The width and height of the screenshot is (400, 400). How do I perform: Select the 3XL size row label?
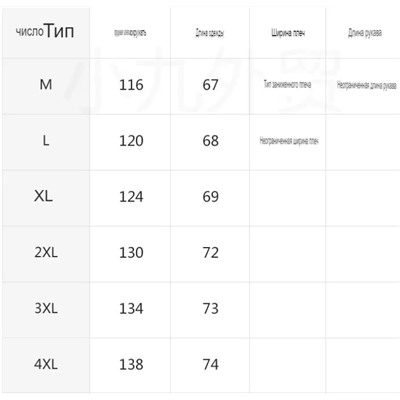pyautogui.click(x=46, y=308)
